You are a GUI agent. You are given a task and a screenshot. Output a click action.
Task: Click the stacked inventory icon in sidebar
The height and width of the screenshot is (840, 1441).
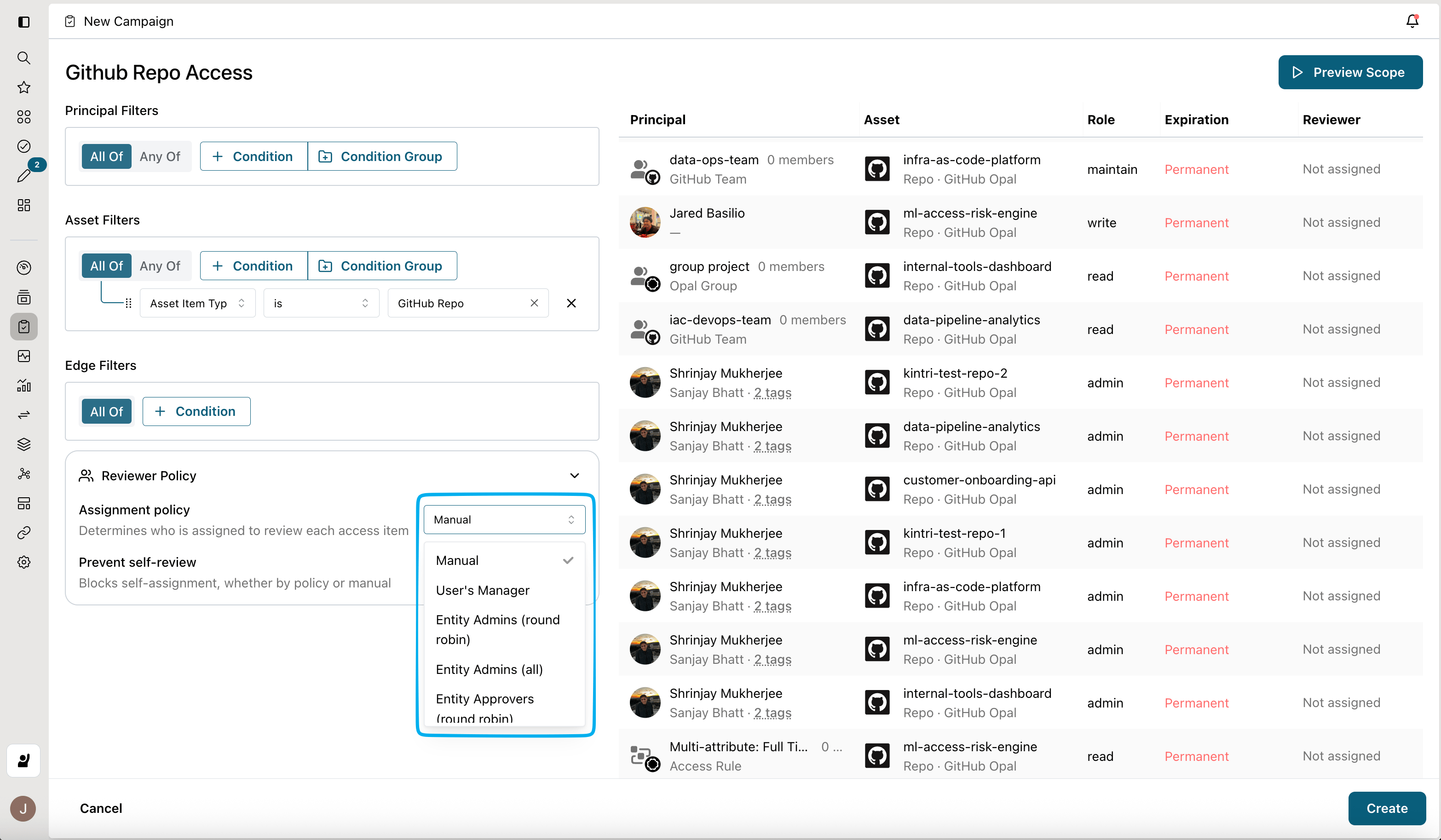(x=23, y=297)
